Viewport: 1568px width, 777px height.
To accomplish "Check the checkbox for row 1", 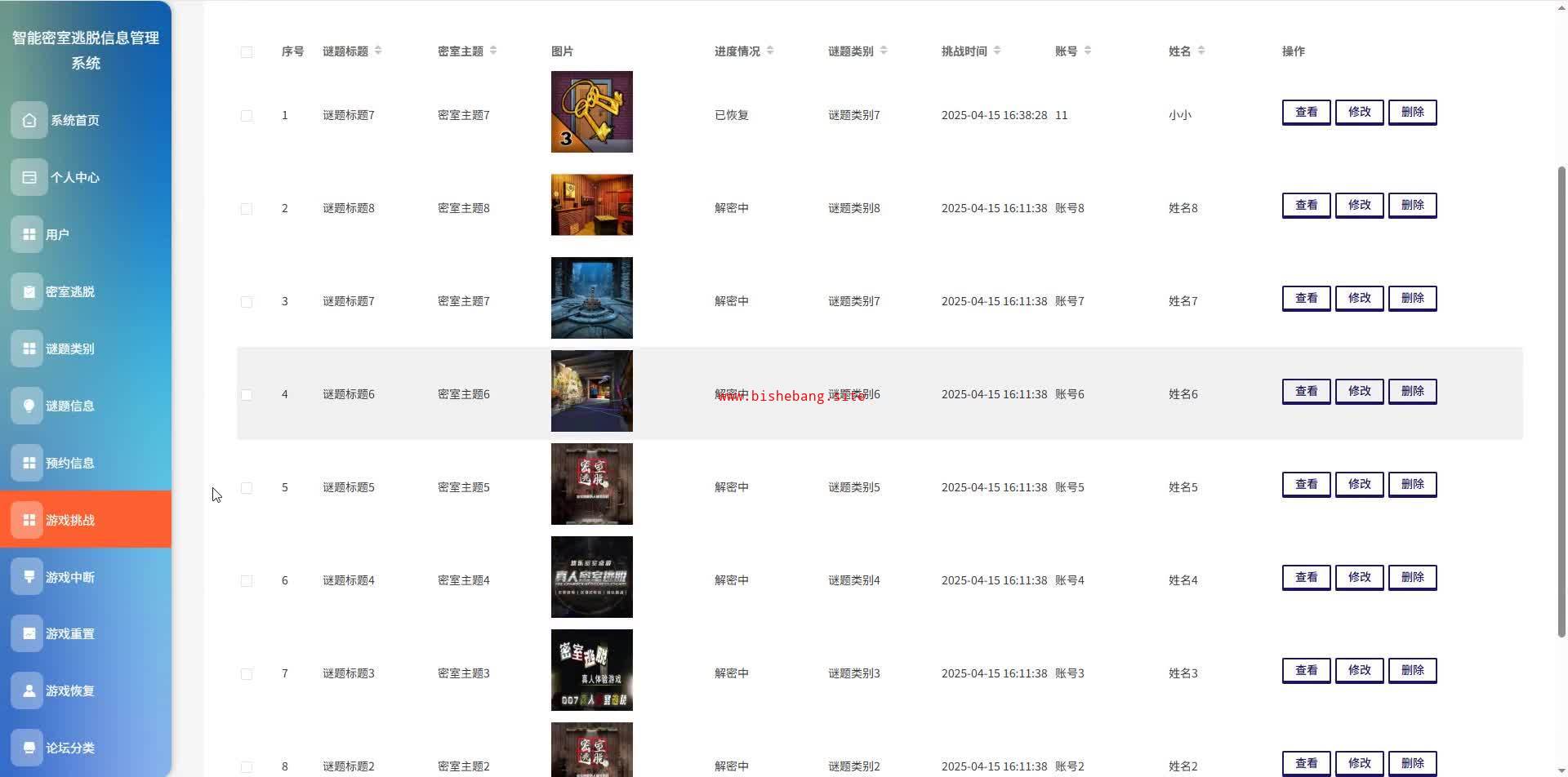I will pyautogui.click(x=247, y=116).
